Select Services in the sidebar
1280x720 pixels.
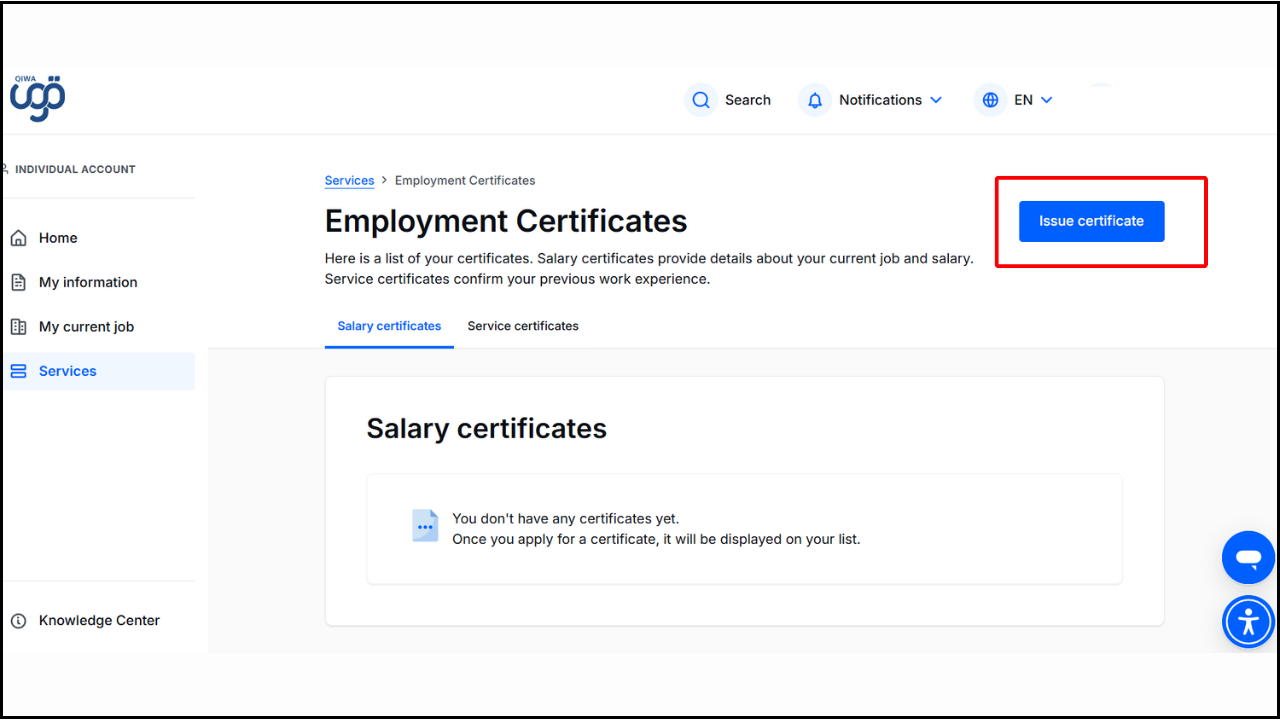98,371
